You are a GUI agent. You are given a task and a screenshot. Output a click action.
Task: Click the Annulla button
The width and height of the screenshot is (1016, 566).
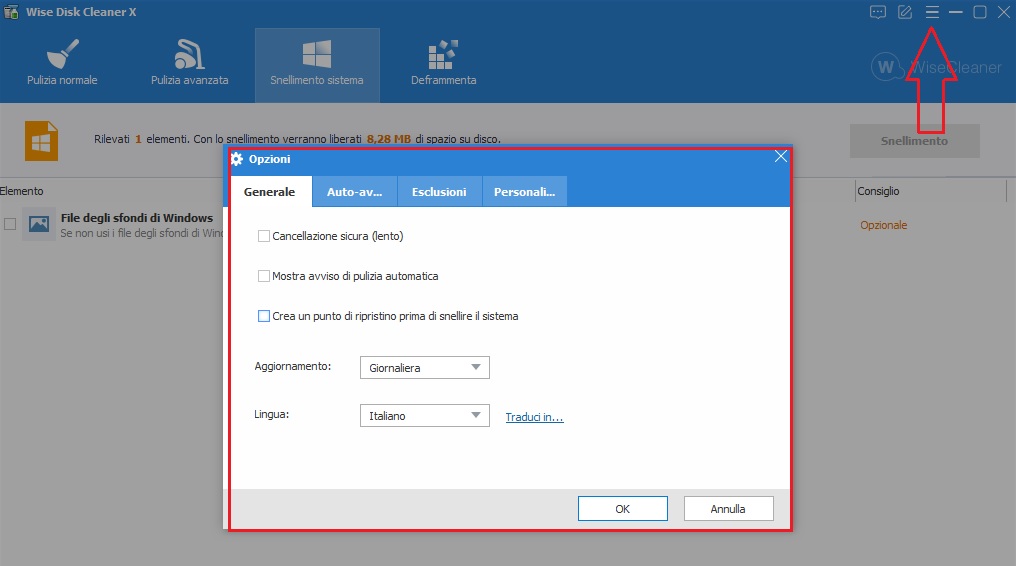728,508
